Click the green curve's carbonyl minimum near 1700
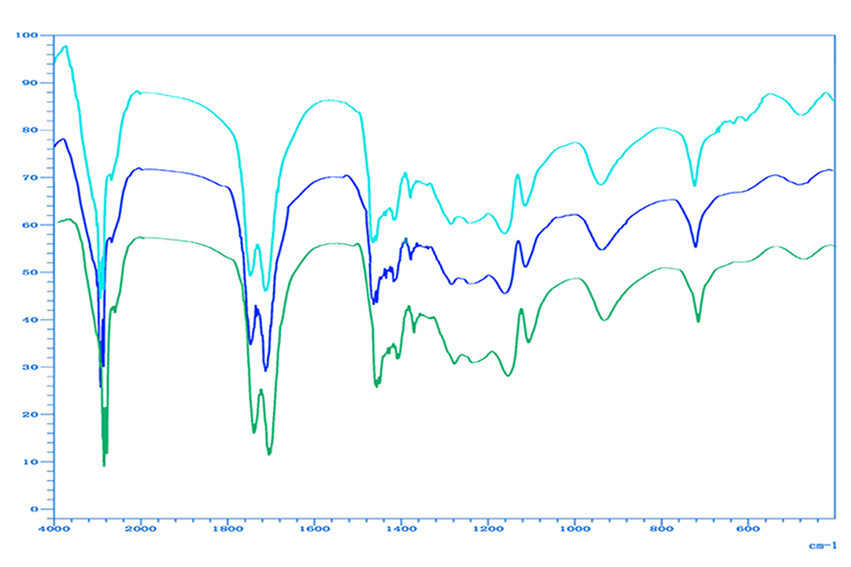This screenshot has width=851, height=567. pyautogui.click(x=269, y=454)
